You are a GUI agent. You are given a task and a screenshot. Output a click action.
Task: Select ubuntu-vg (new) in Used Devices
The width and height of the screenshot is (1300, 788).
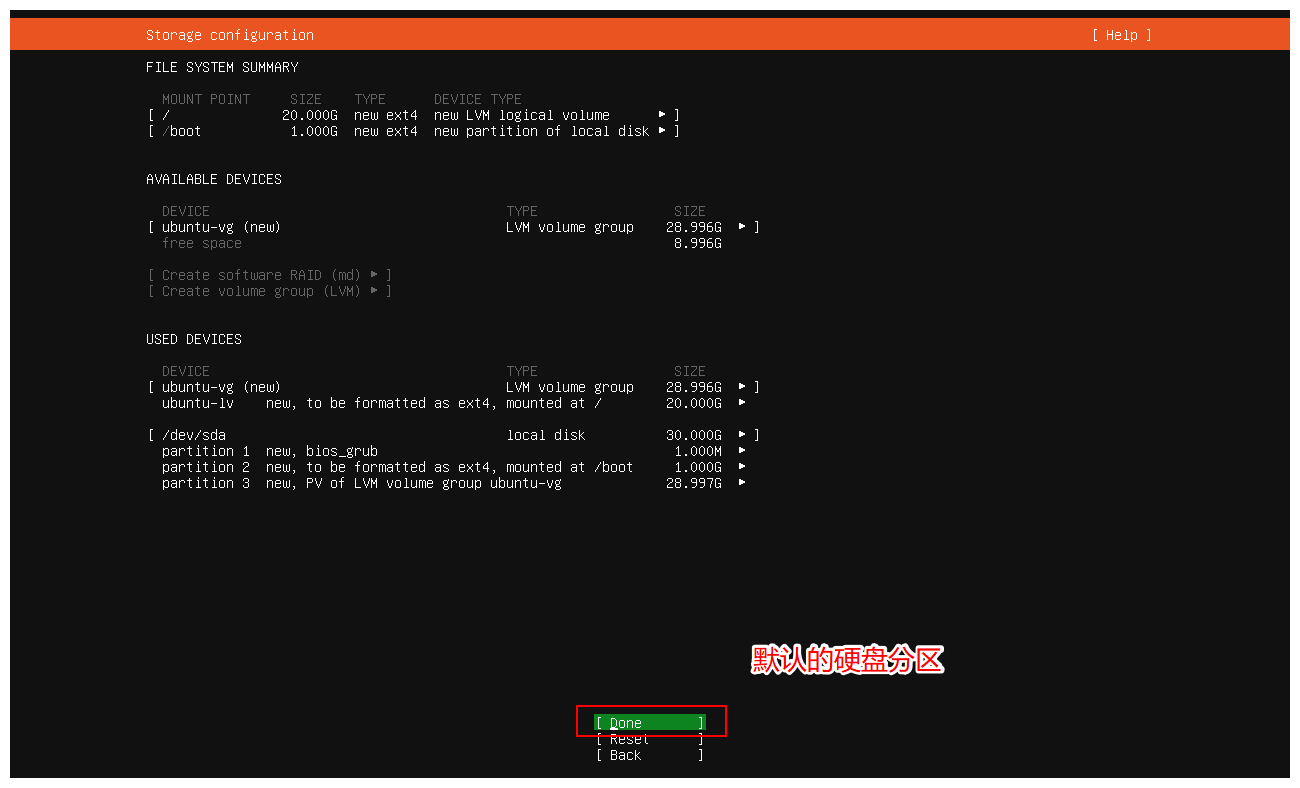(454, 387)
